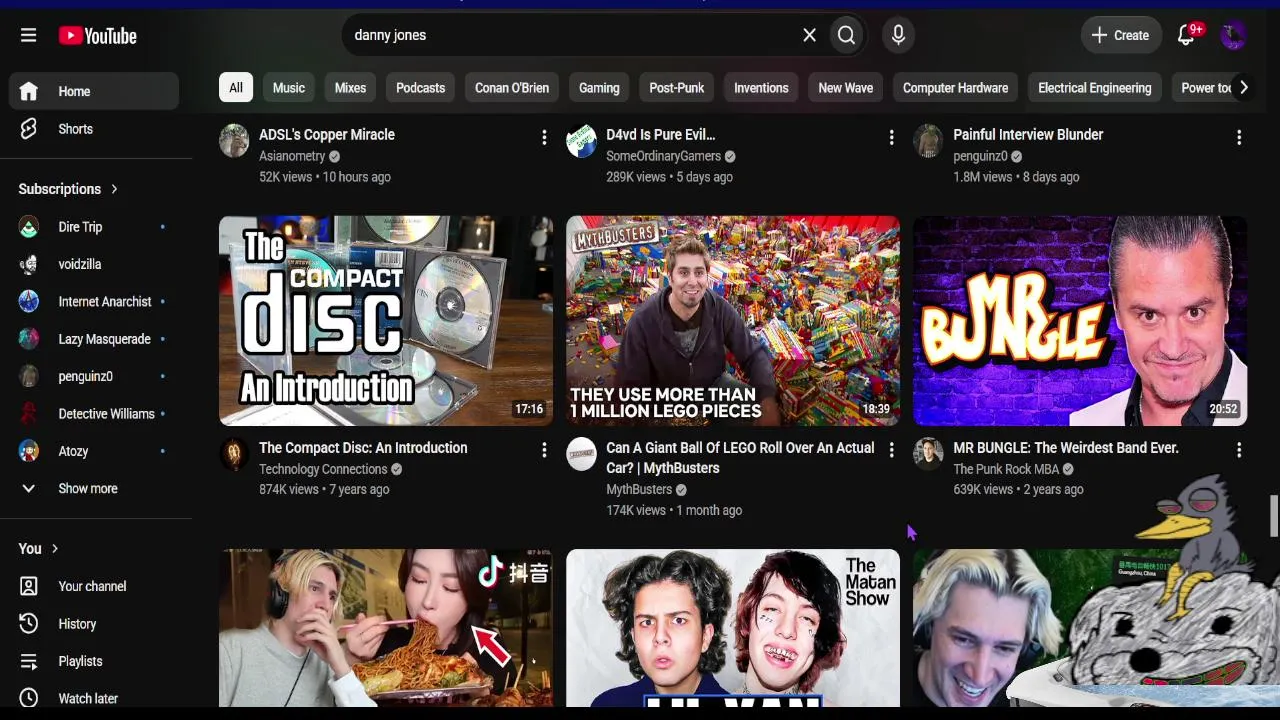This screenshot has height=720, width=1280.
Task: Click the page vertical scrollbar thumb
Action: tap(1274, 516)
